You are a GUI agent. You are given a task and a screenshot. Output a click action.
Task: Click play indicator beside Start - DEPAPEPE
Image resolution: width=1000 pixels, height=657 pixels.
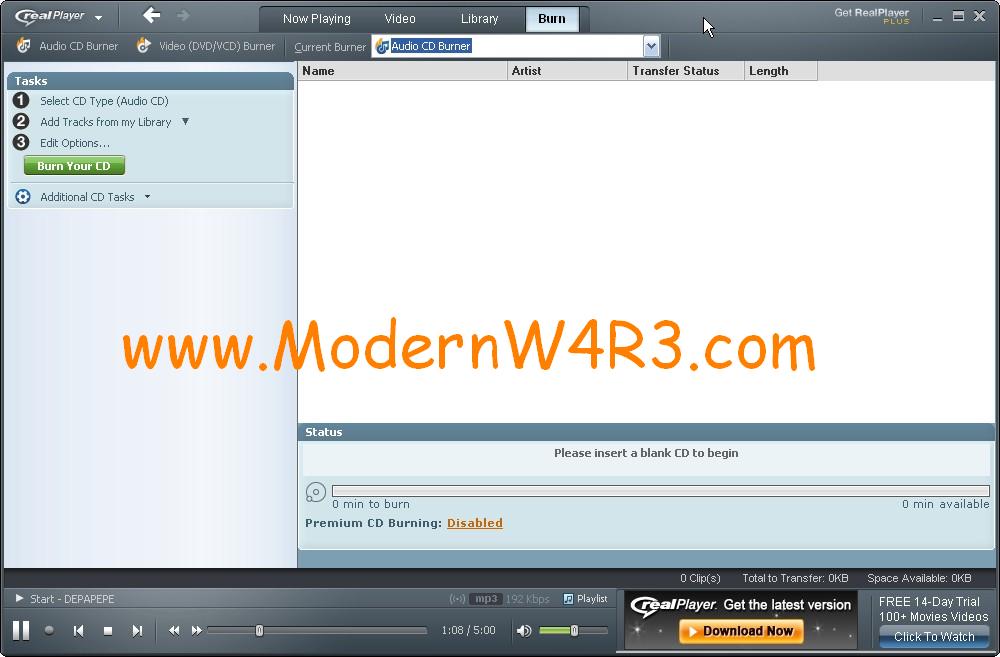(x=19, y=598)
